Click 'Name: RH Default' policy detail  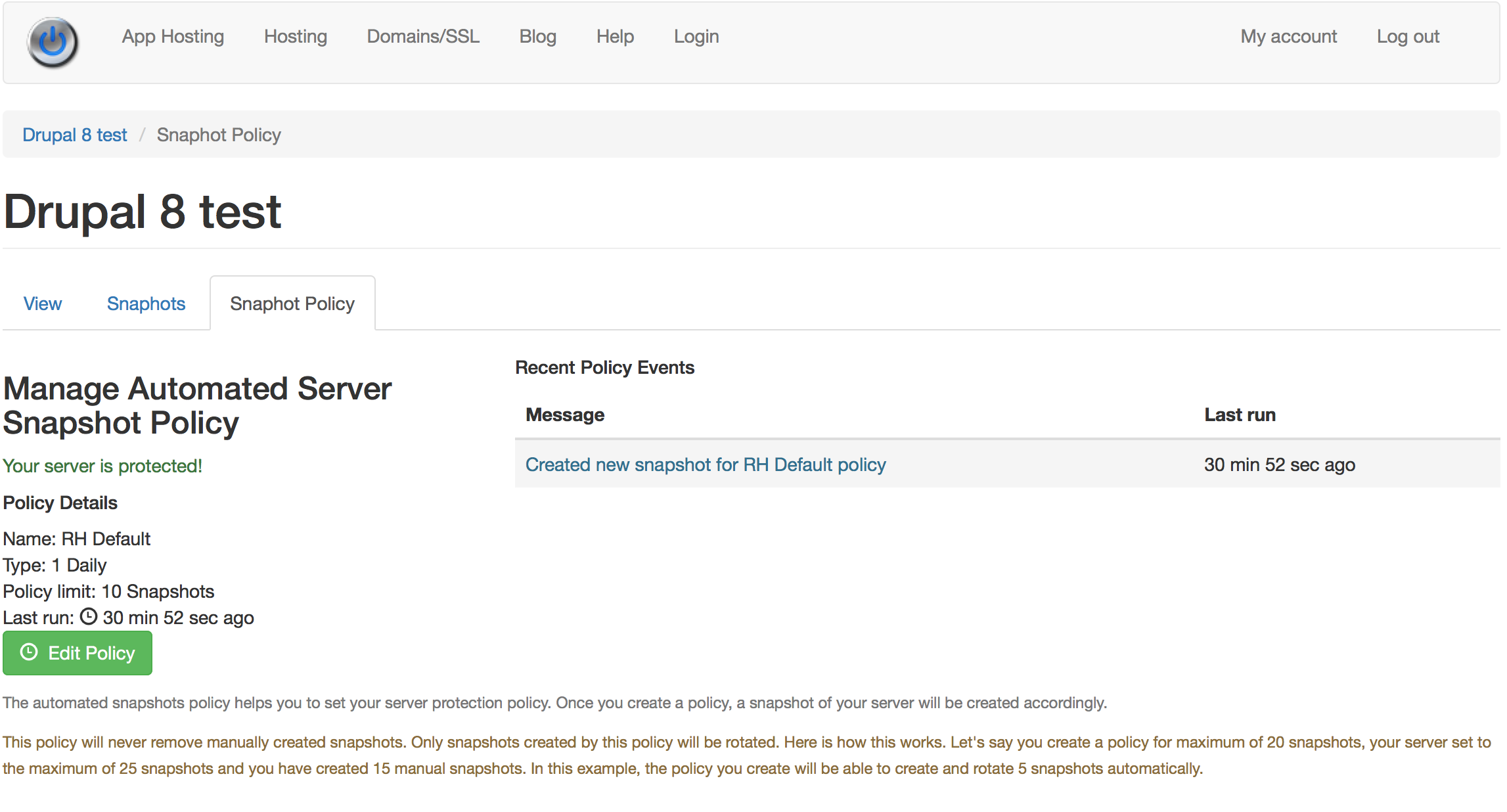(77, 539)
